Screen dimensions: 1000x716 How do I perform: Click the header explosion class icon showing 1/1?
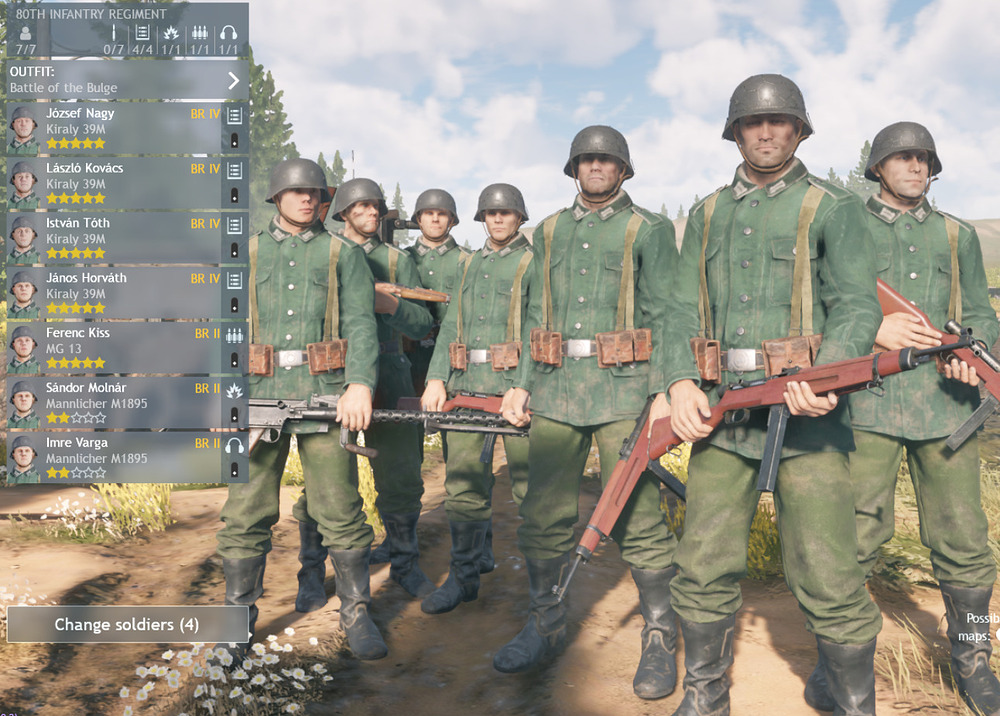coord(170,33)
